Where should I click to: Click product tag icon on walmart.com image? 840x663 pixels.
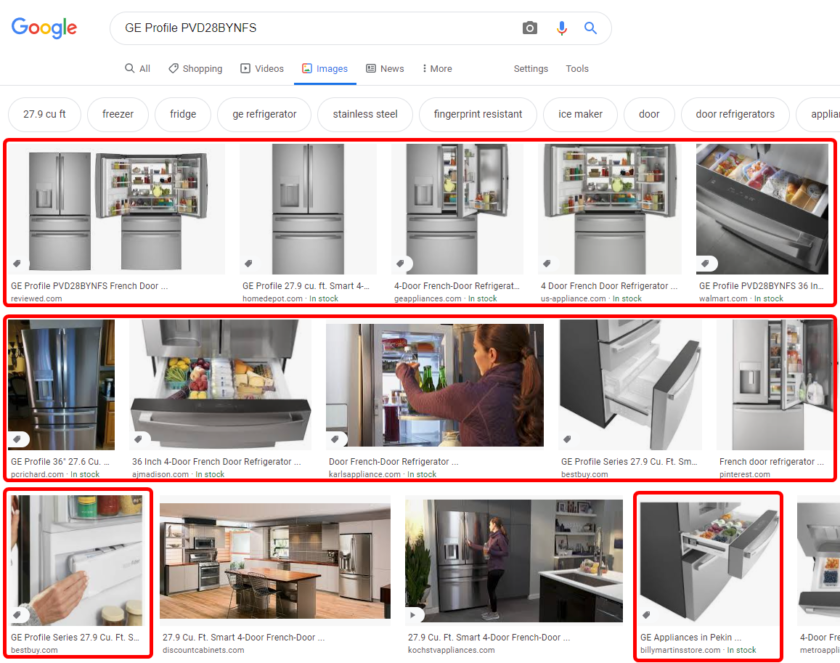click(x=706, y=263)
